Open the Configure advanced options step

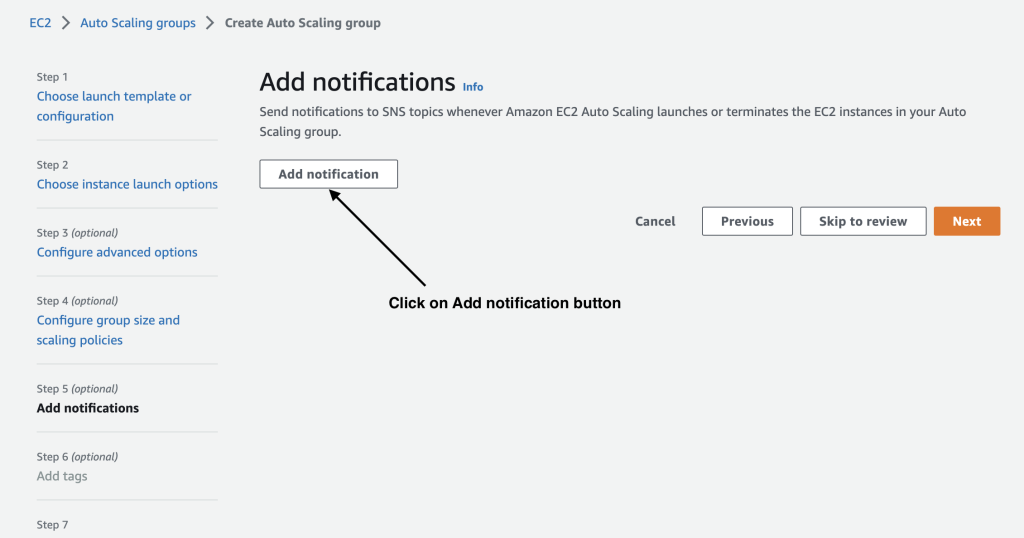(x=117, y=252)
